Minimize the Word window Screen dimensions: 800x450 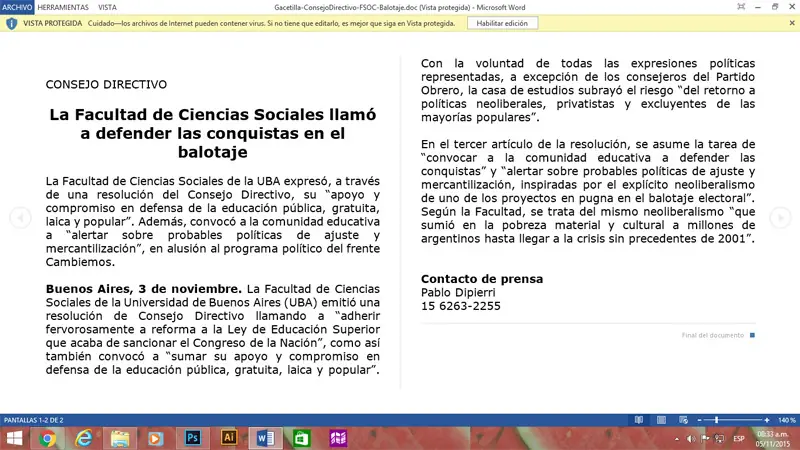(758, 7)
